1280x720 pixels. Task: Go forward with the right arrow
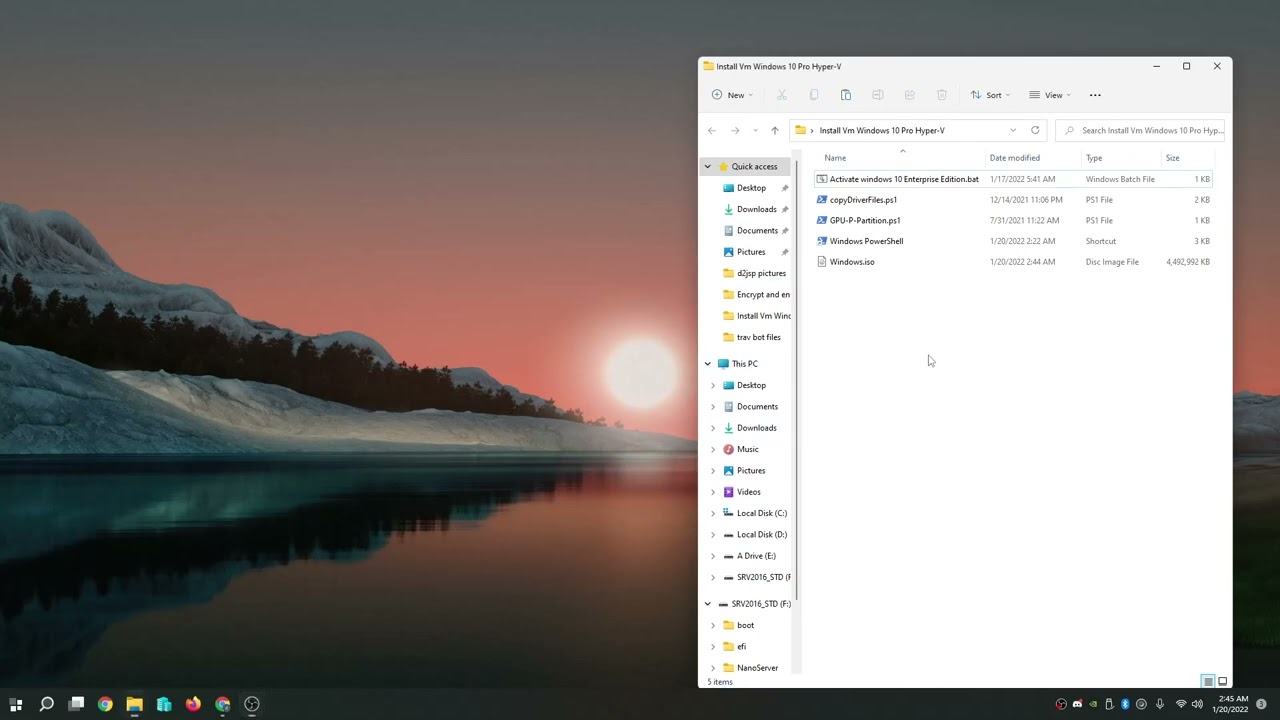[735, 130]
